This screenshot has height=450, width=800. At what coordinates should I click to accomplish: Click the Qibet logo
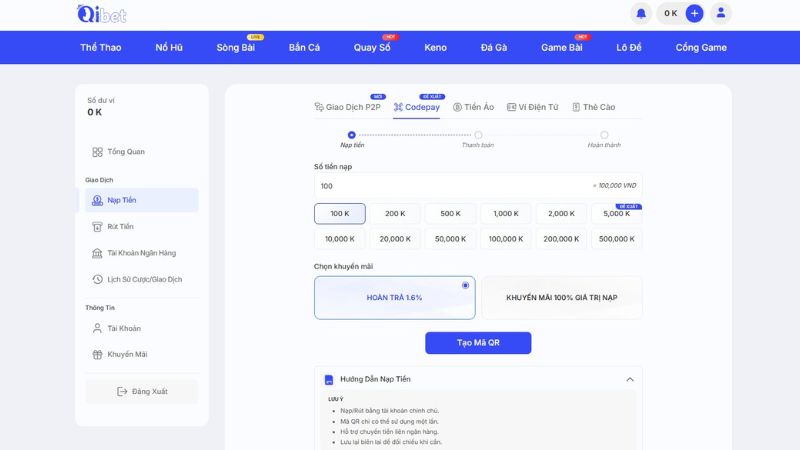(102, 14)
